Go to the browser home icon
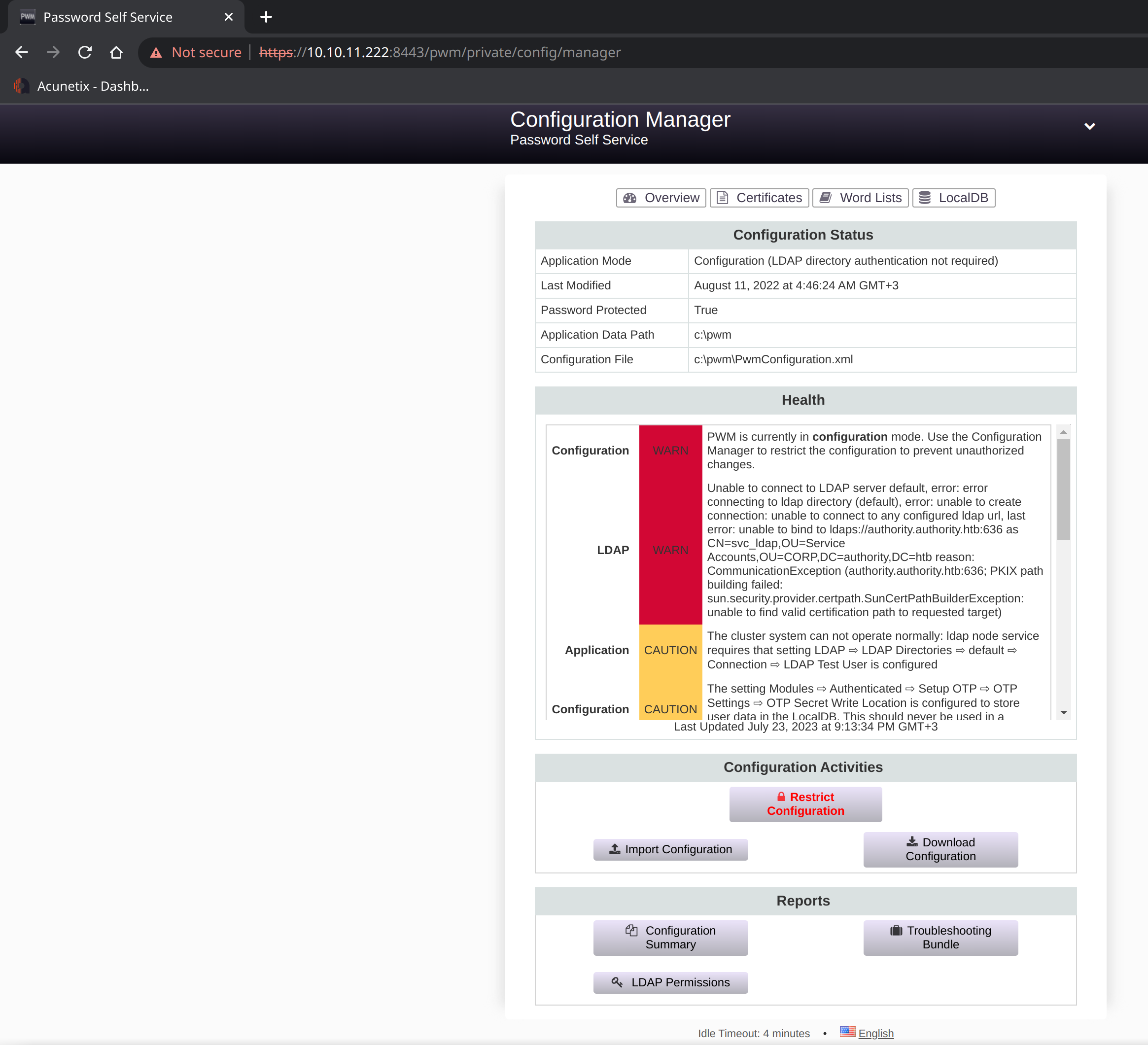 [116, 52]
